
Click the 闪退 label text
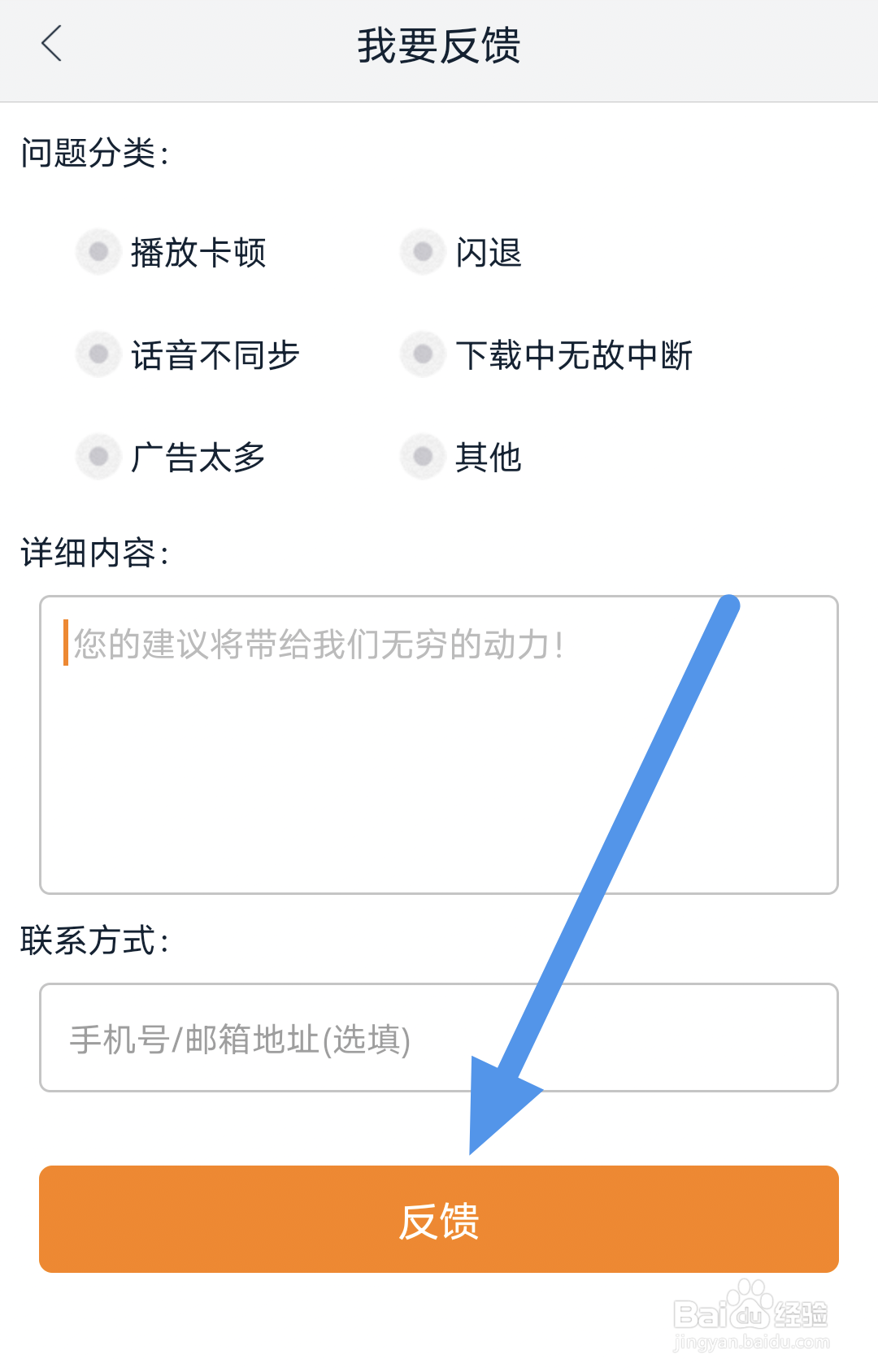[x=489, y=253]
